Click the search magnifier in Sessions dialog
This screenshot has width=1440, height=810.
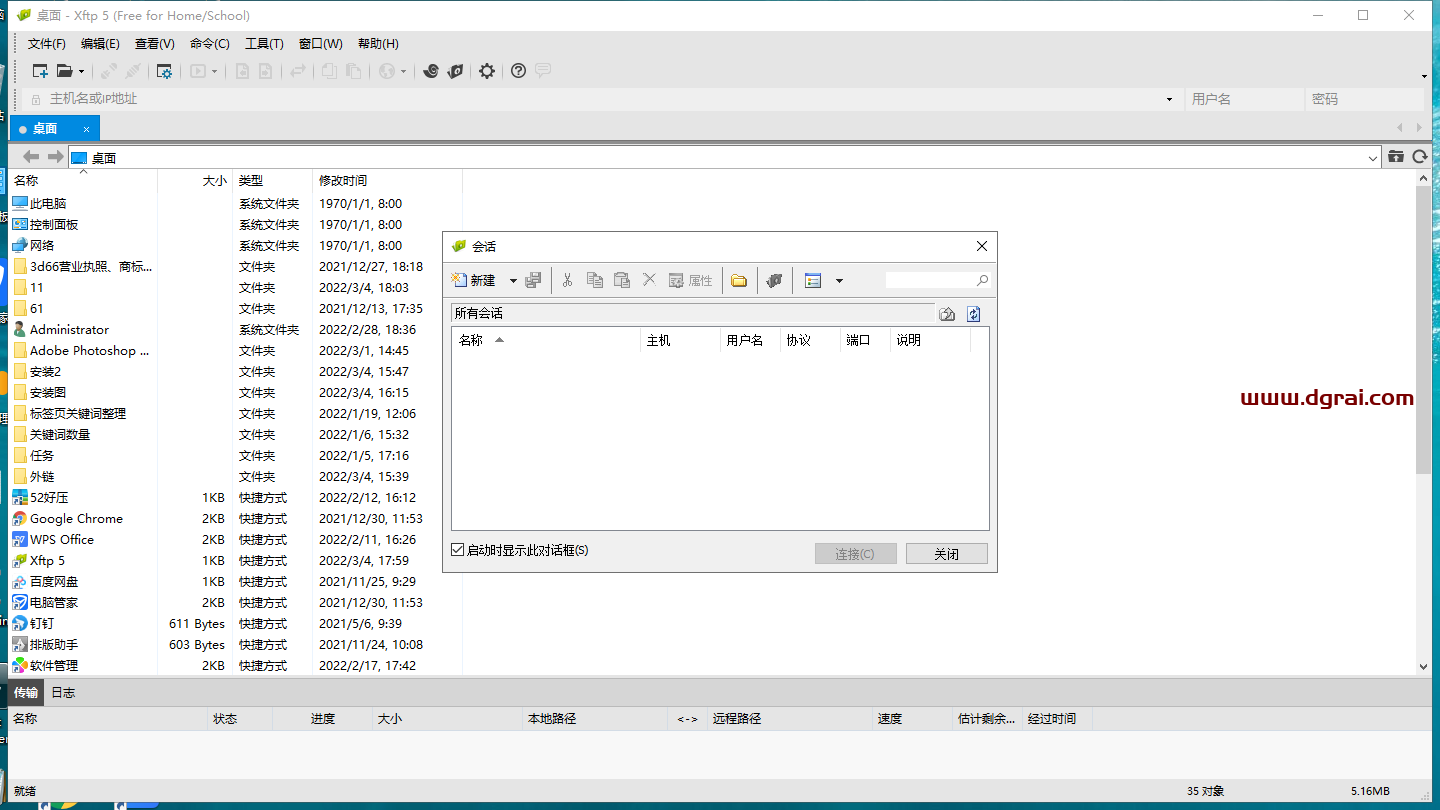pyautogui.click(x=982, y=281)
